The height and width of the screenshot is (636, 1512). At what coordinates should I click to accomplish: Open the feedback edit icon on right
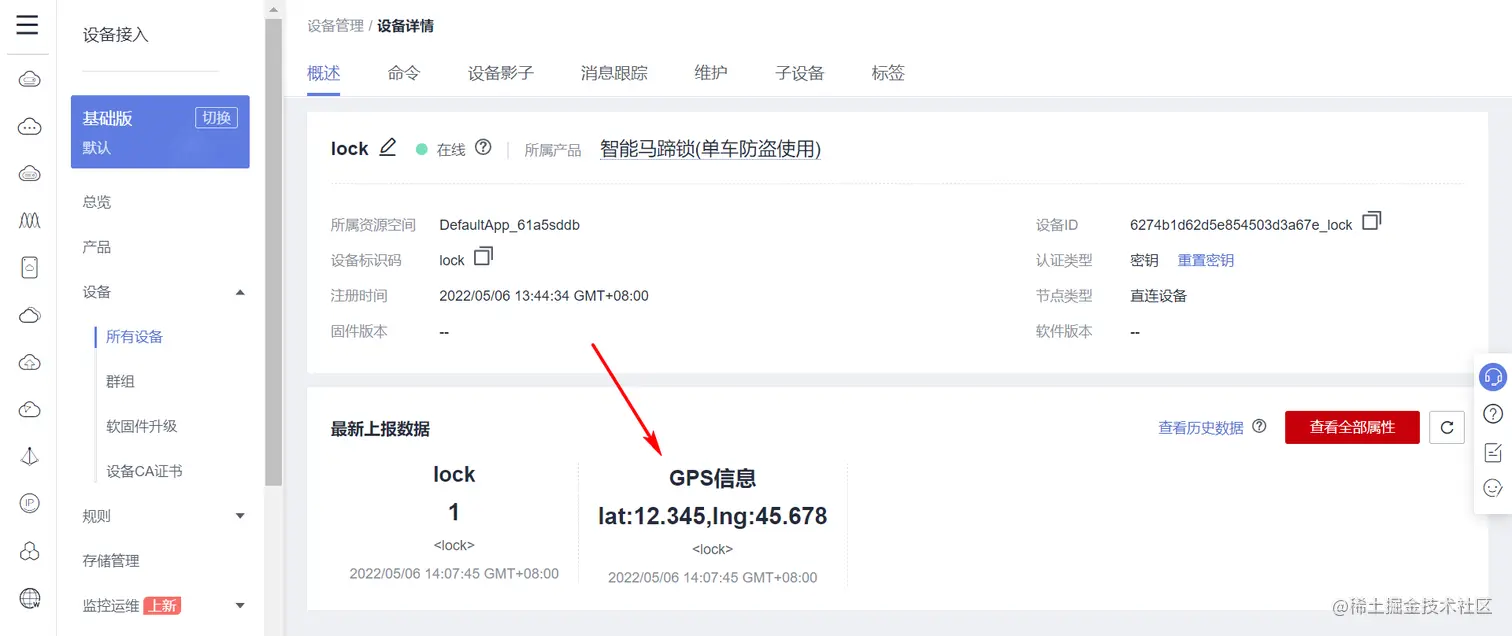pyautogui.click(x=1493, y=451)
